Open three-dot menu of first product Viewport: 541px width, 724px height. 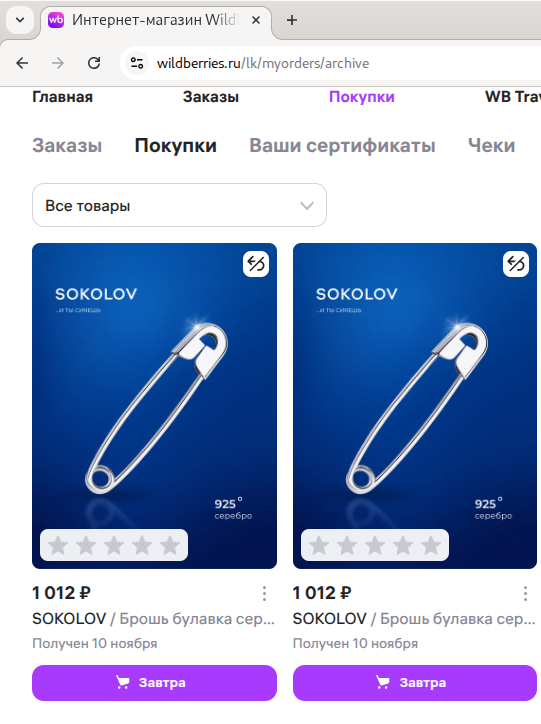(x=264, y=593)
